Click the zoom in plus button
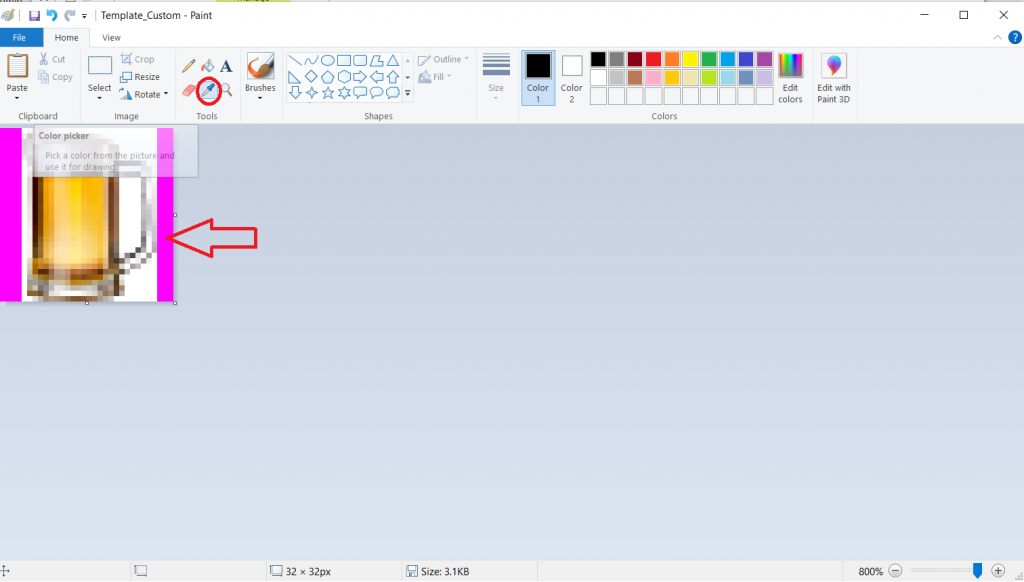The width and height of the screenshot is (1024, 582). coord(998,571)
